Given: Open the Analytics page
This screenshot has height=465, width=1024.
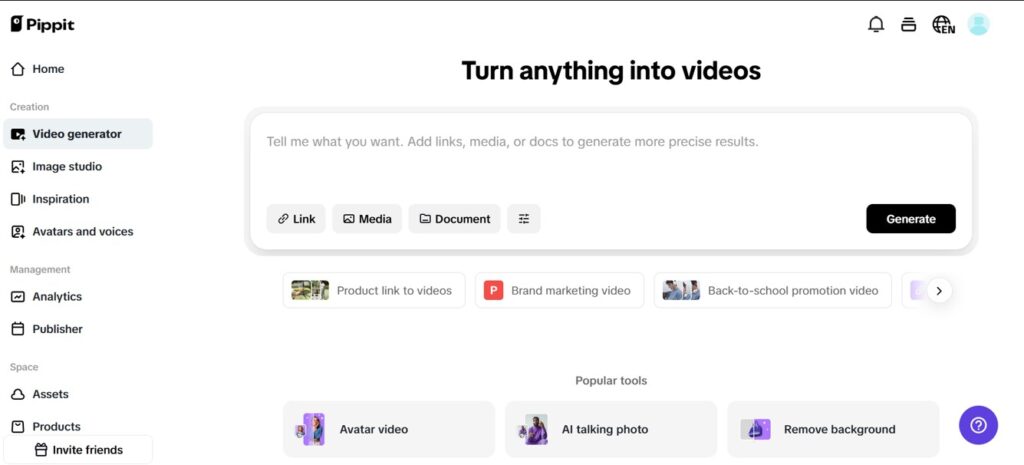Looking at the screenshot, I should (57, 297).
